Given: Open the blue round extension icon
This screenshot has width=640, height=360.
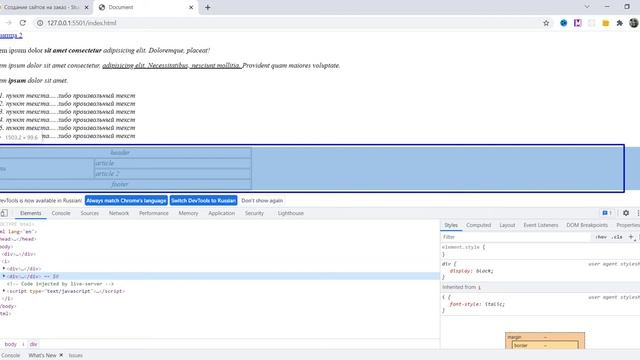Looking at the screenshot, I should coord(564,23).
